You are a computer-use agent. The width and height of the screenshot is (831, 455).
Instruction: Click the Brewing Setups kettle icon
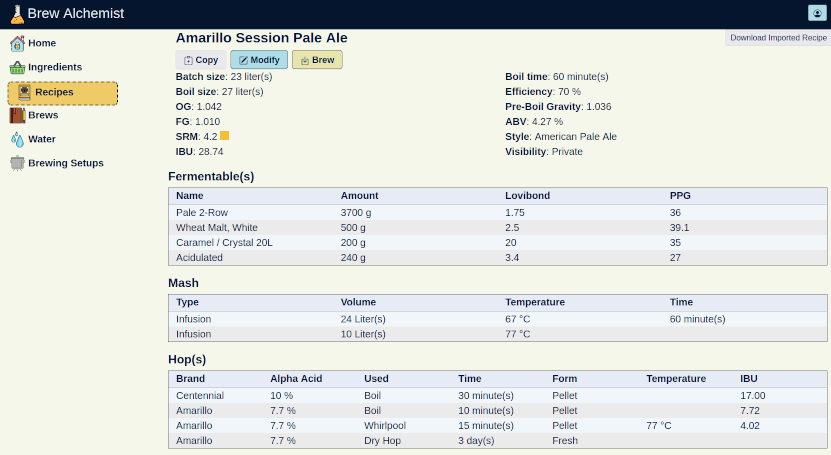pyautogui.click(x=17, y=163)
